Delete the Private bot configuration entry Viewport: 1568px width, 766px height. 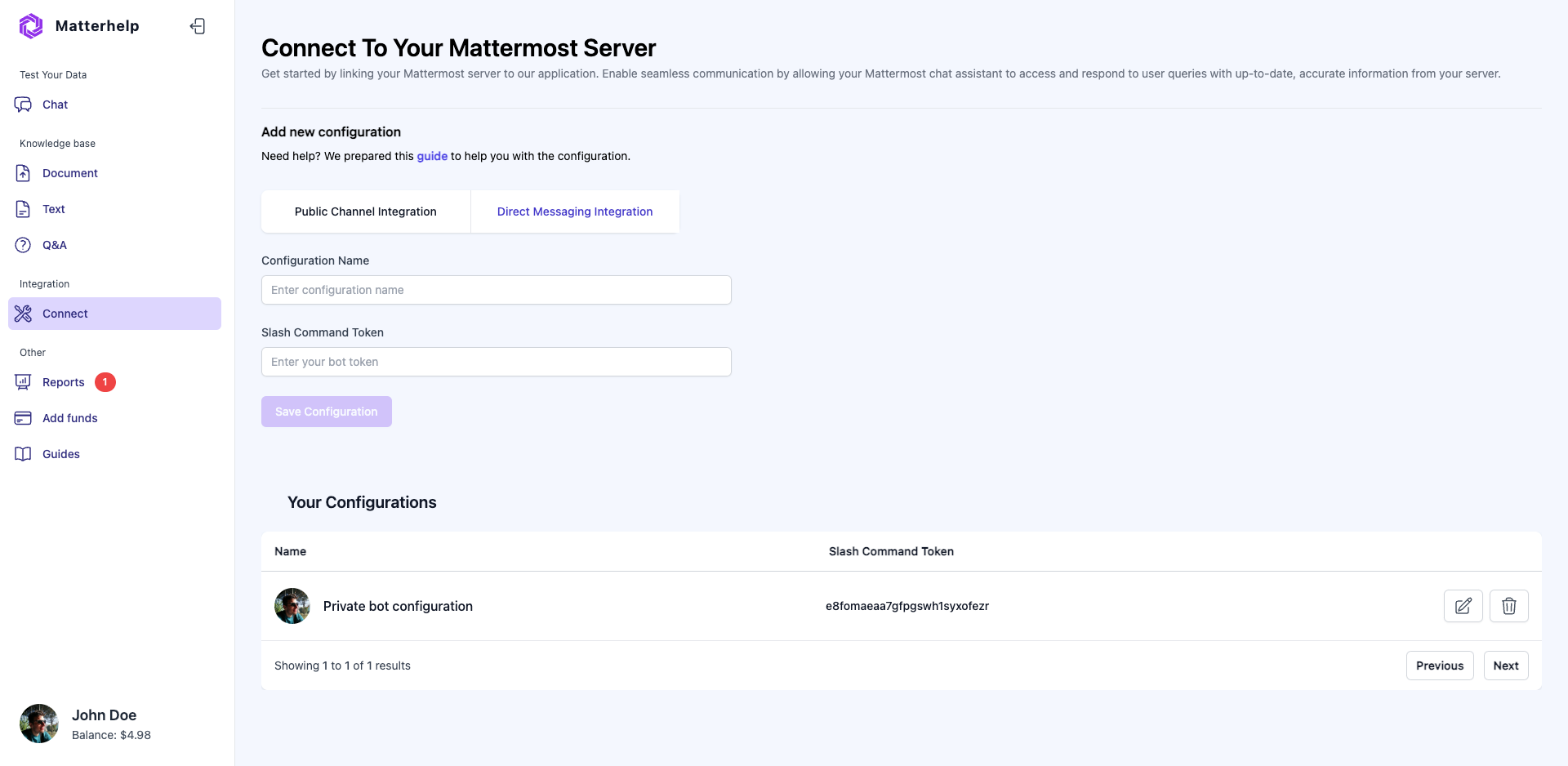1508,606
